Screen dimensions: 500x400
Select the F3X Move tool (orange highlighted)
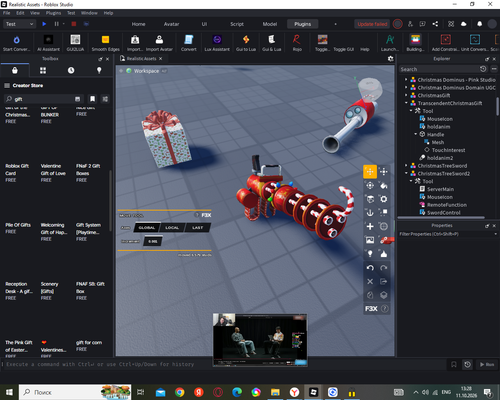(370, 172)
